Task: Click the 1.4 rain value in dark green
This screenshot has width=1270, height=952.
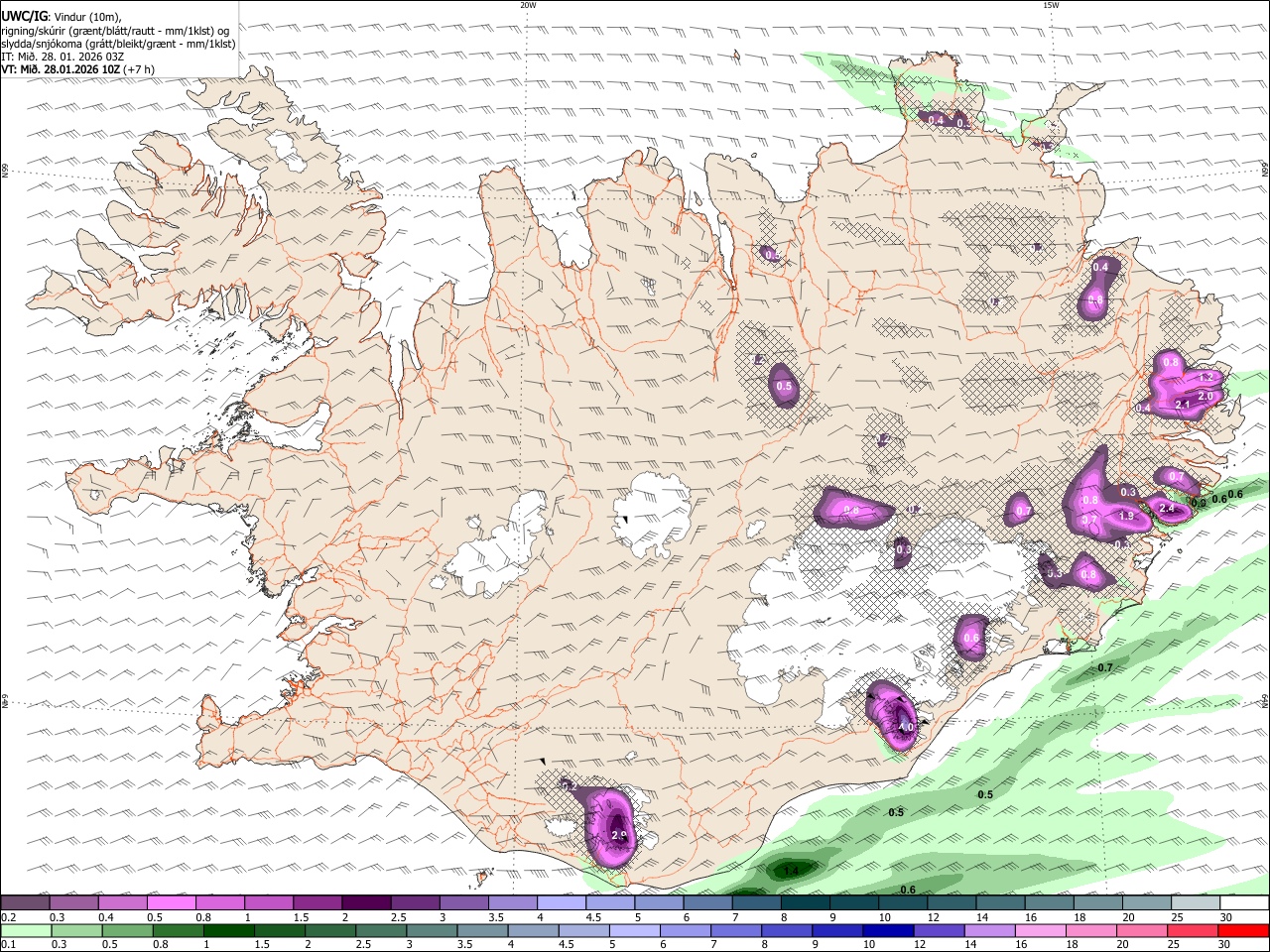Action: pyautogui.click(x=791, y=872)
